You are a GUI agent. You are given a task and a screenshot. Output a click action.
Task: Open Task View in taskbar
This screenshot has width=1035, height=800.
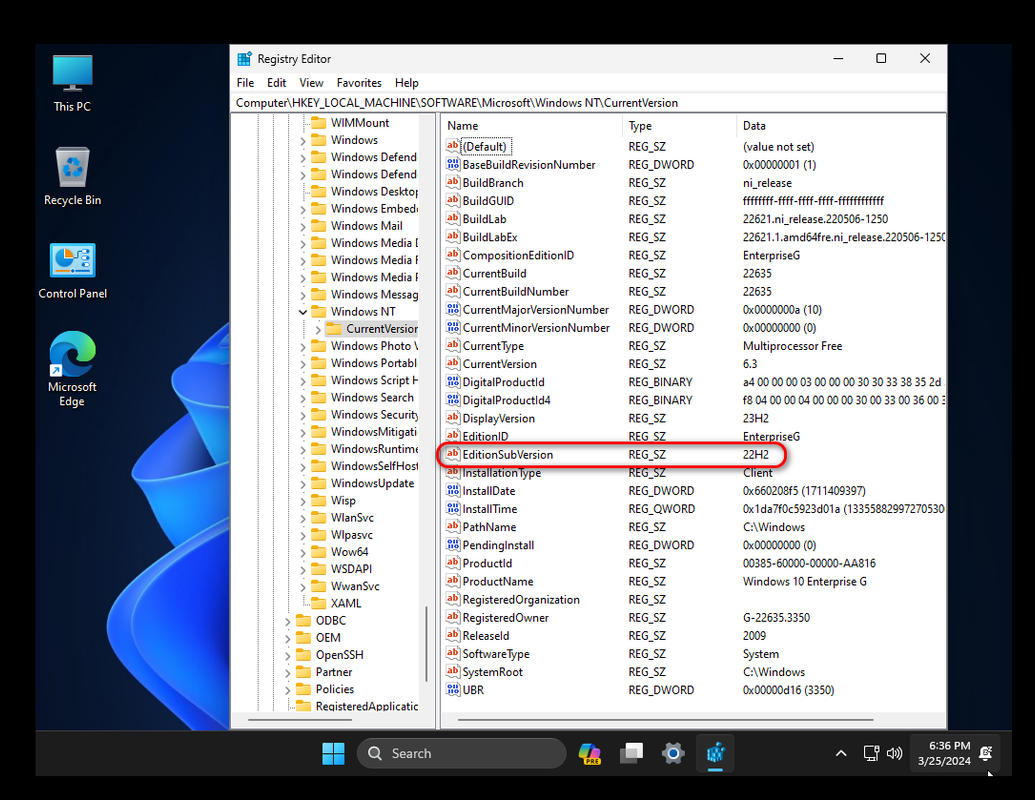click(x=631, y=753)
